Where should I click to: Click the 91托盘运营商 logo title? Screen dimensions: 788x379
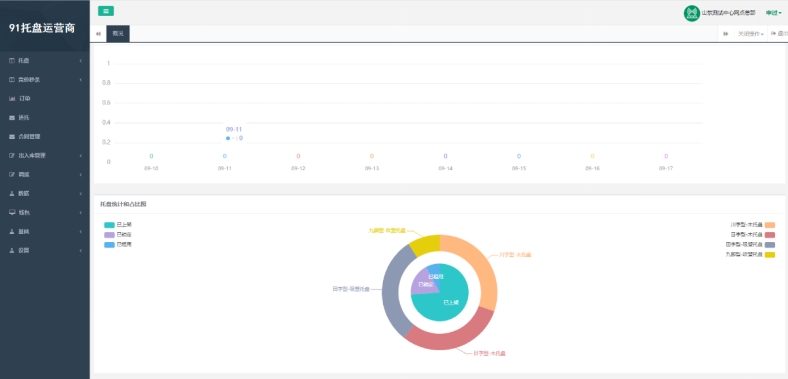[42, 28]
